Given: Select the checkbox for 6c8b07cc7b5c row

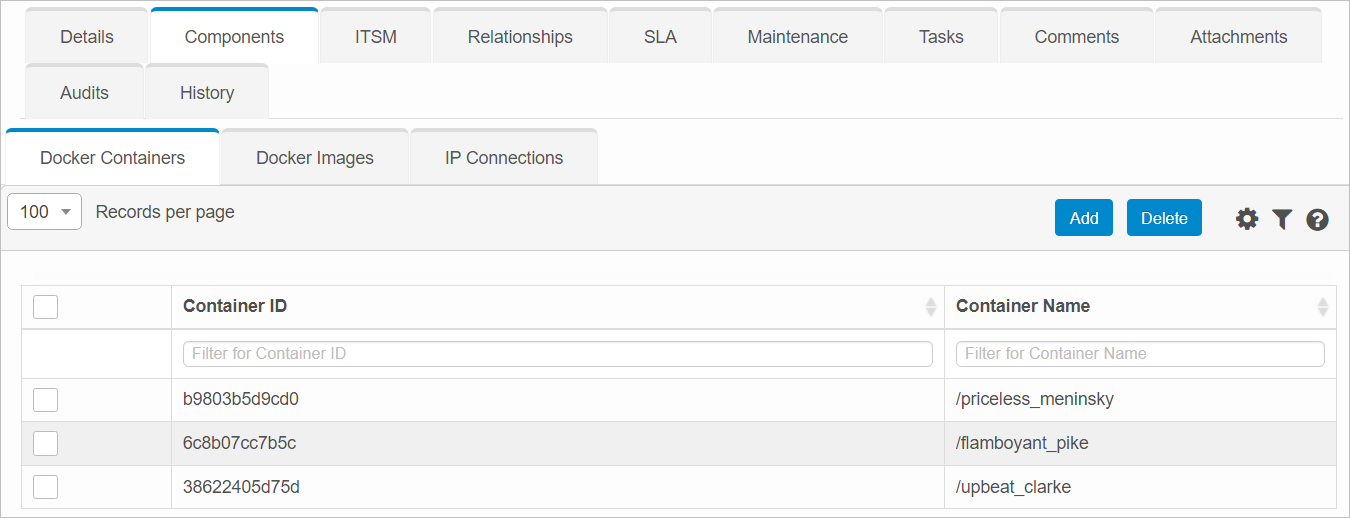Looking at the screenshot, I should [x=45, y=443].
